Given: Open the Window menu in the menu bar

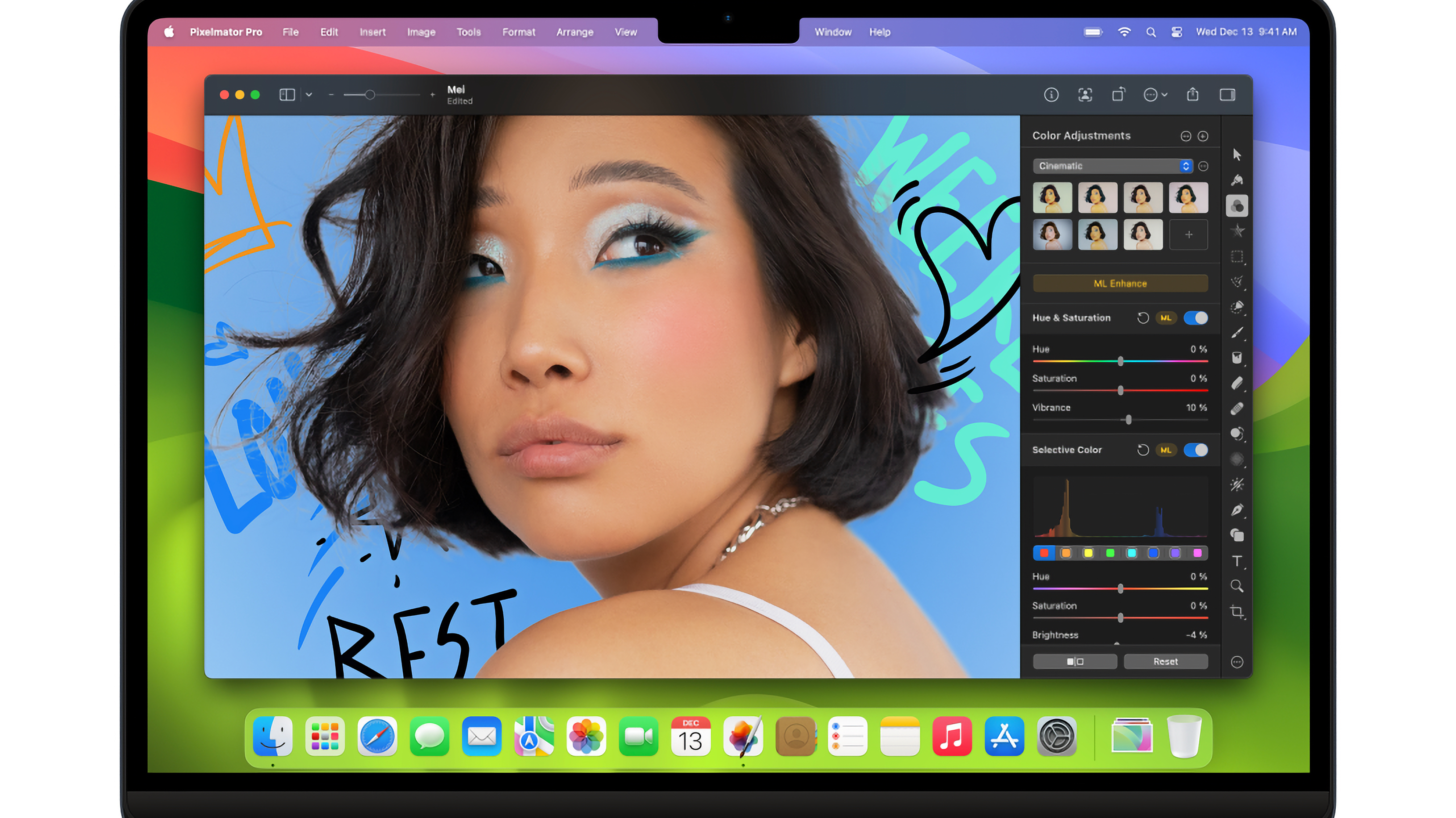Looking at the screenshot, I should (832, 32).
